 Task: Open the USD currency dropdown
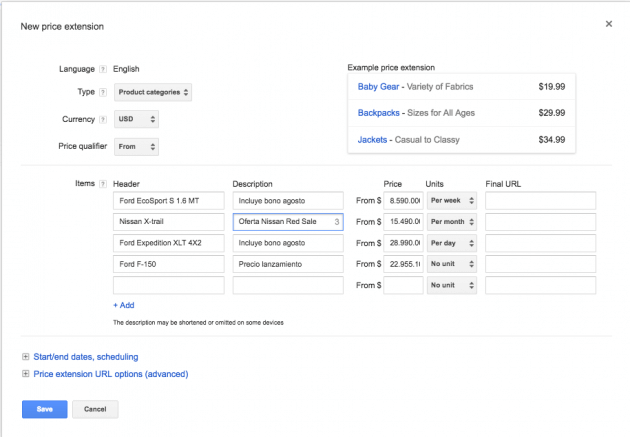coord(136,119)
